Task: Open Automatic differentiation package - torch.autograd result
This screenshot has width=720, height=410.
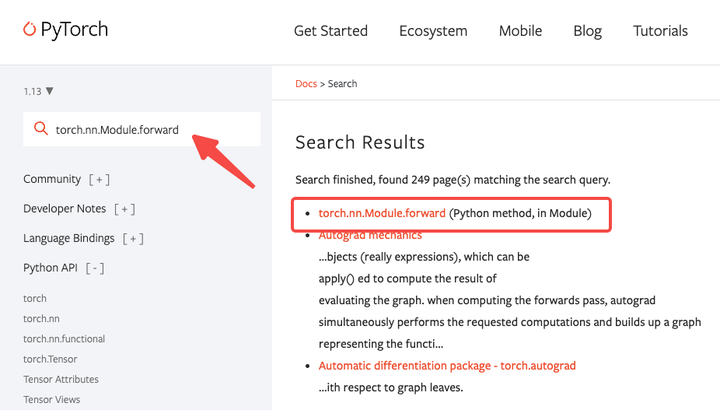Action: tap(447, 366)
